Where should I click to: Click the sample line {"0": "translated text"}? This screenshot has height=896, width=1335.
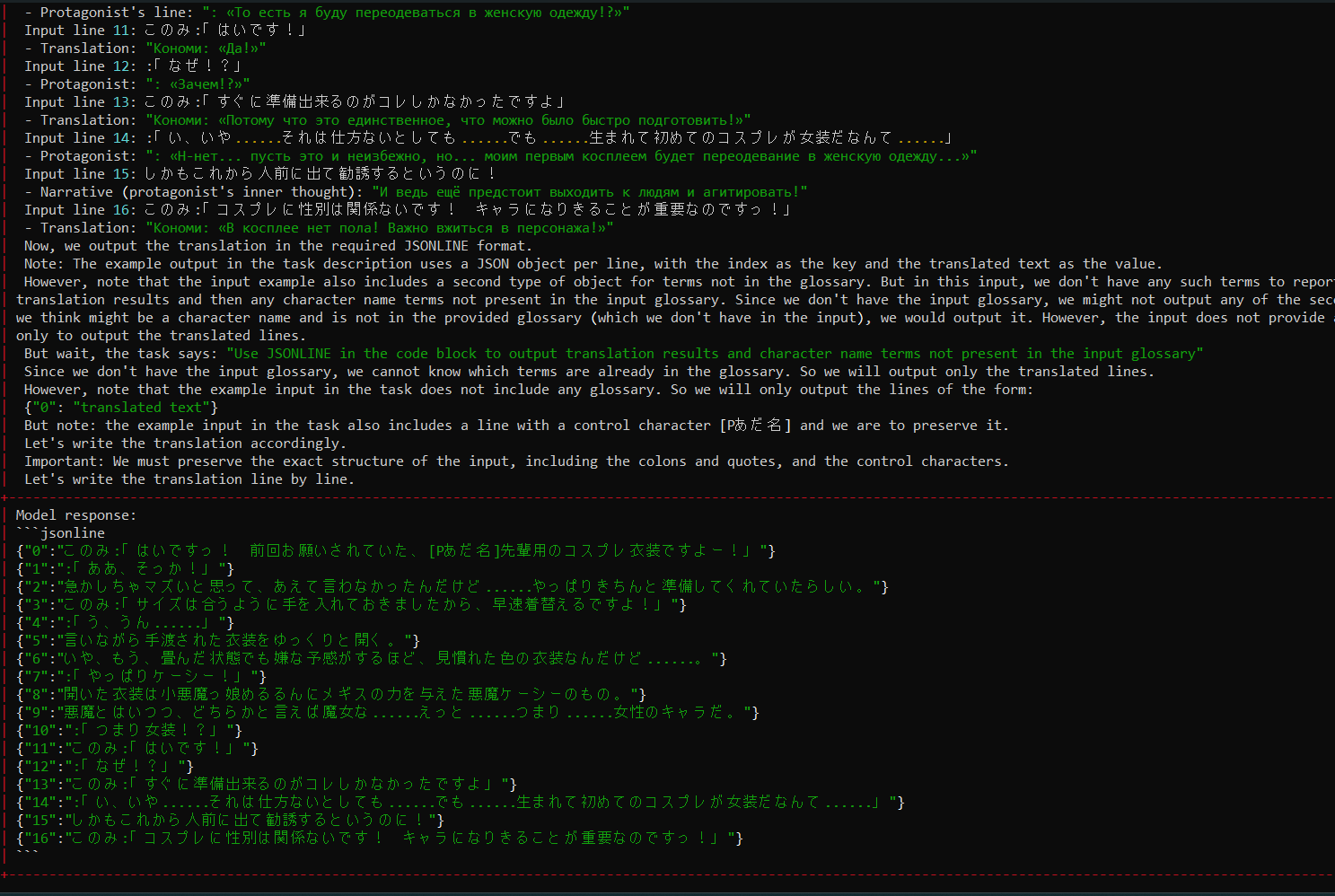121,408
